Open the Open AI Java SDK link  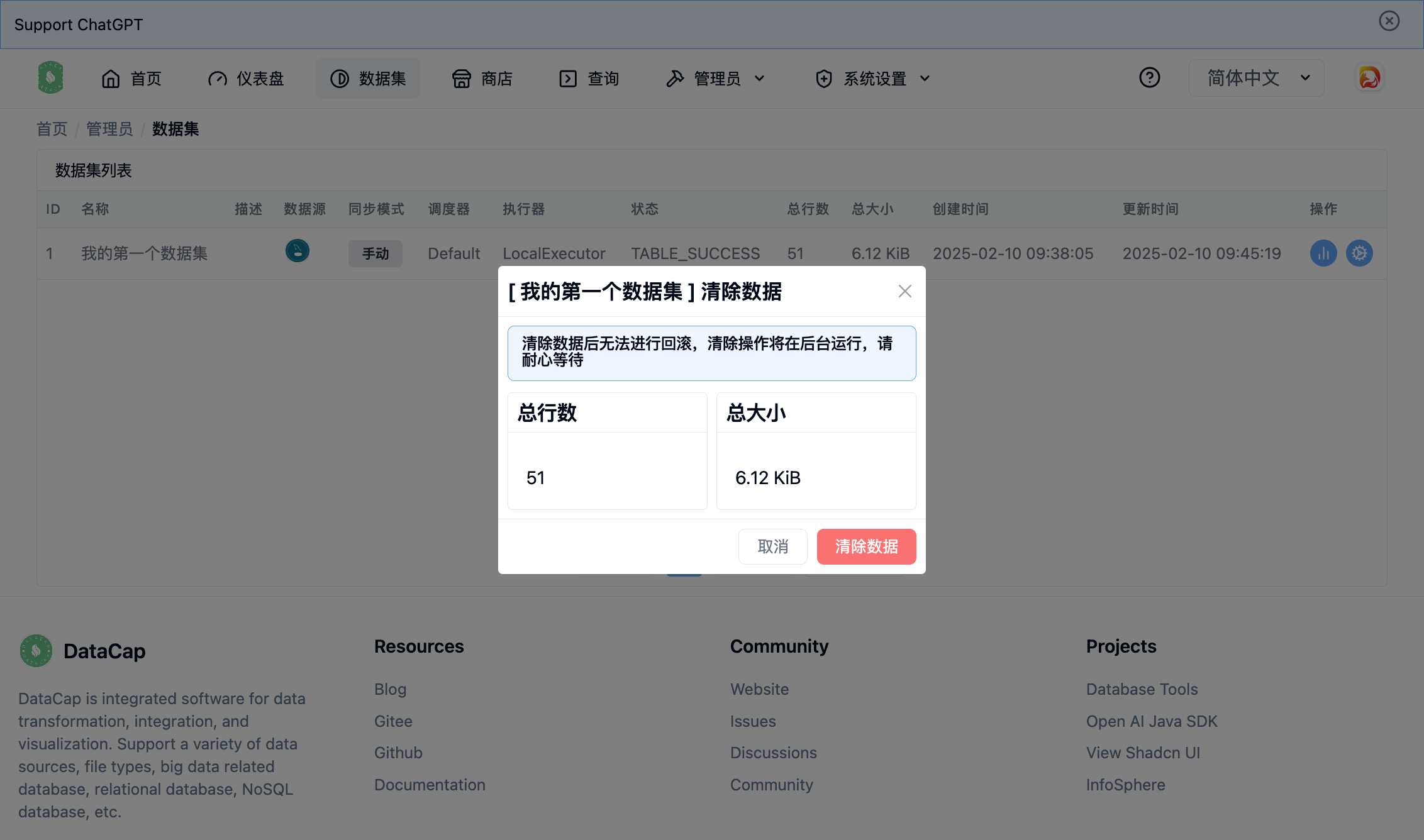click(1152, 721)
